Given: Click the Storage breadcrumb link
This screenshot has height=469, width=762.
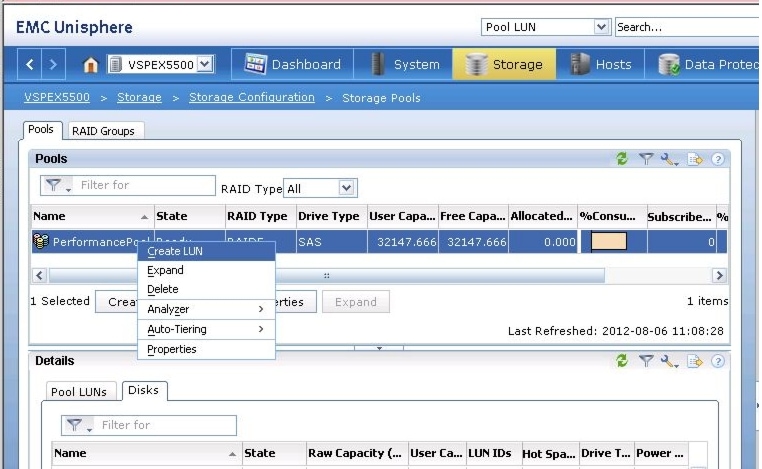Looking at the screenshot, I should [139, 97].
